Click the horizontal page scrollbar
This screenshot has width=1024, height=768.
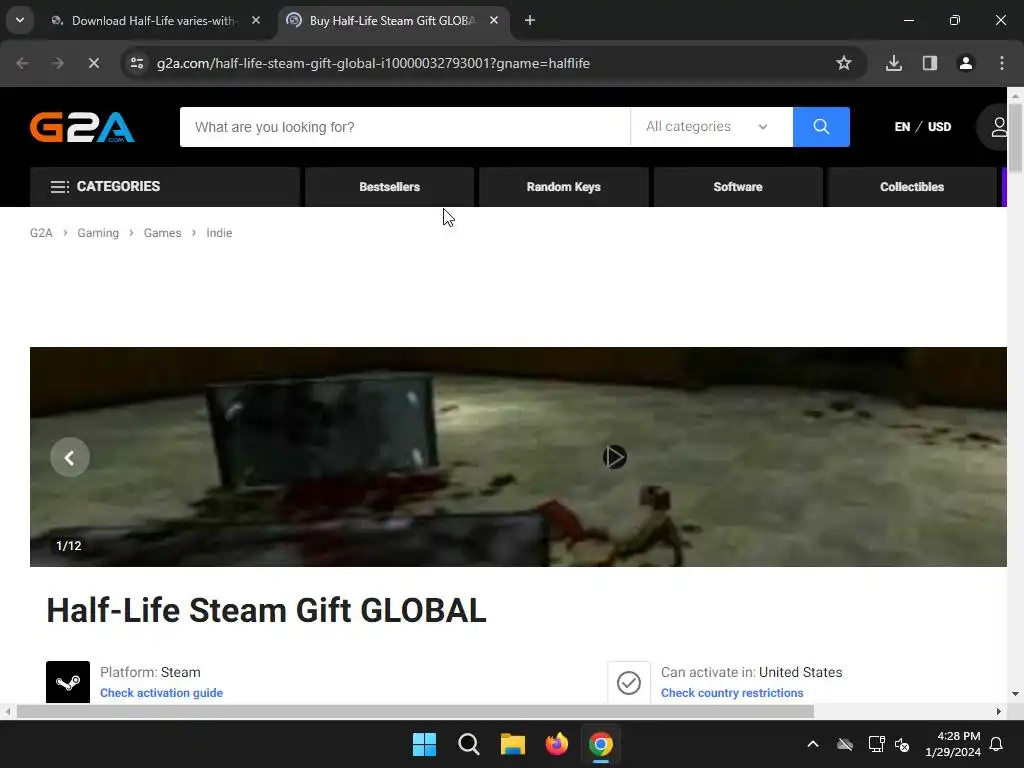(415, 711)
